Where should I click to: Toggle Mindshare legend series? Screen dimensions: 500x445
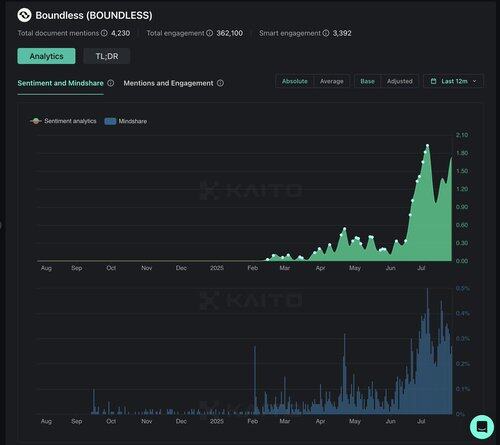(126, 121)
